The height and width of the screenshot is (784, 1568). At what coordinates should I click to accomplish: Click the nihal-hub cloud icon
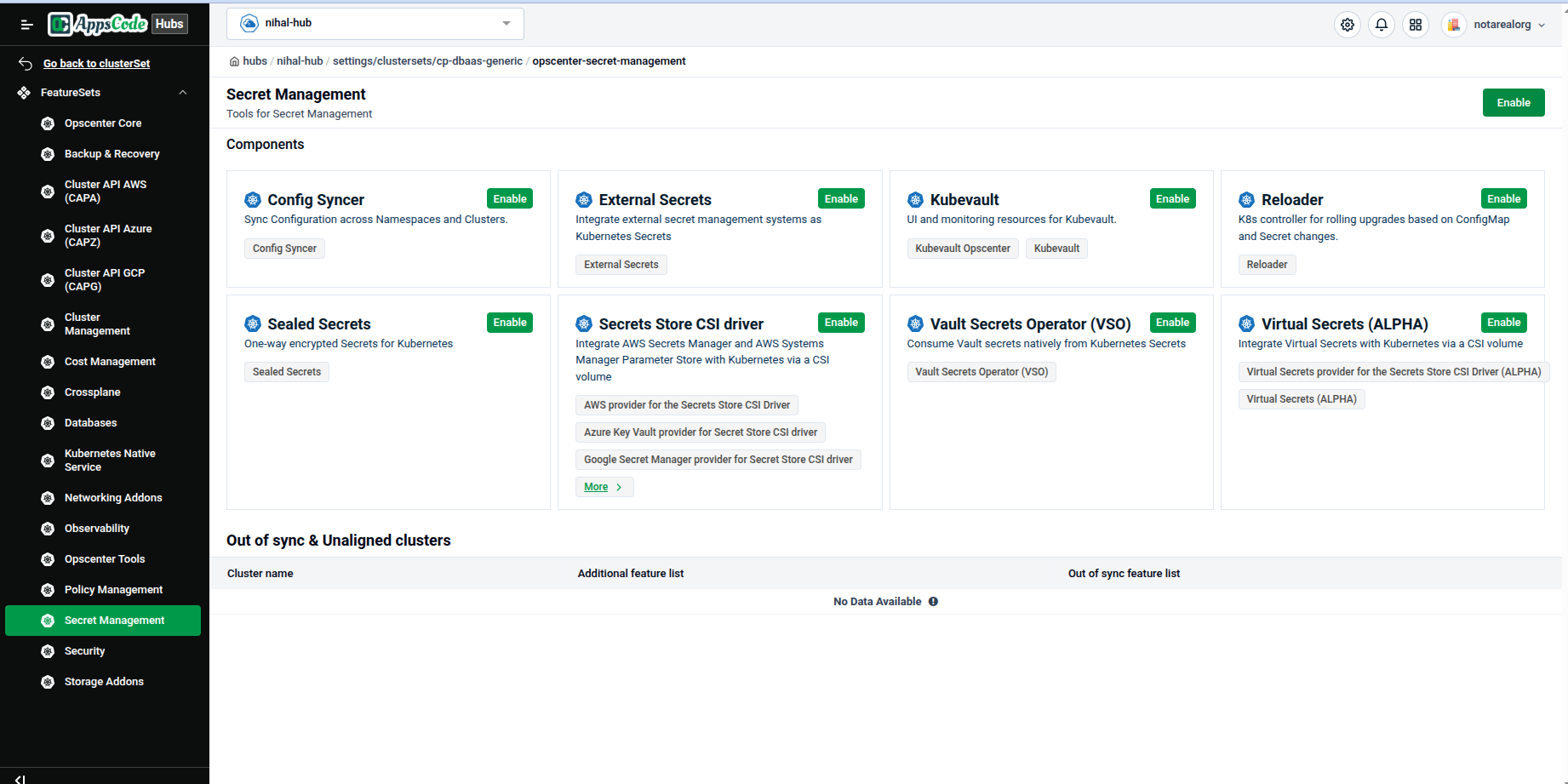click(249, 23)
